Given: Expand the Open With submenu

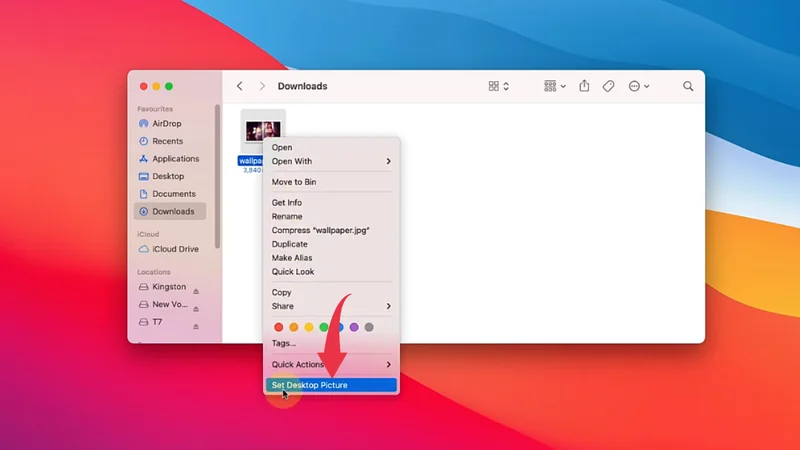Looking at the screenshot, I should 330,161.
